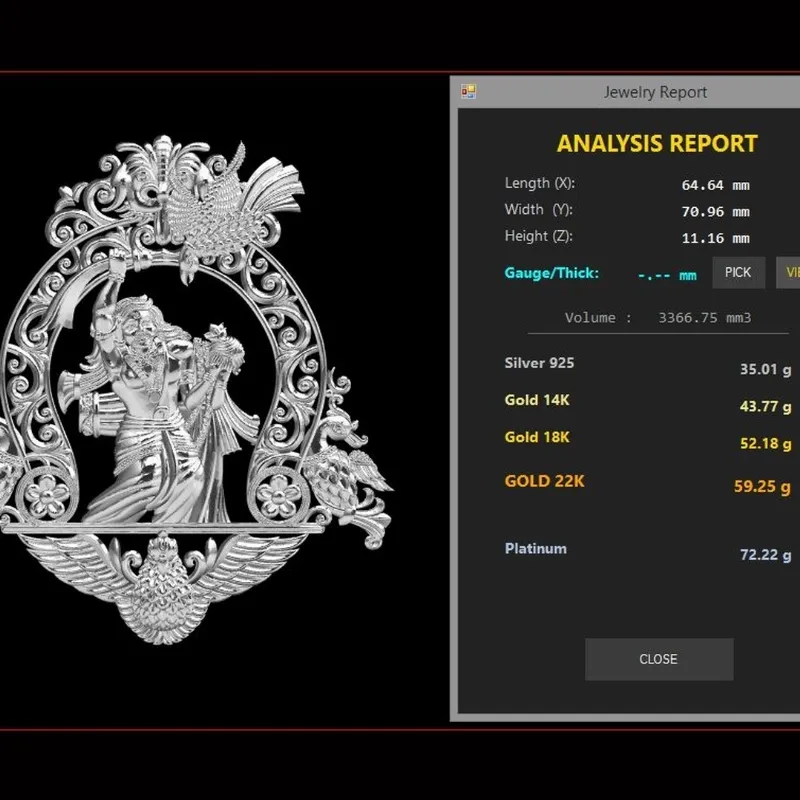Click the Width (Y) value 70.96 mm

[715, 212]
